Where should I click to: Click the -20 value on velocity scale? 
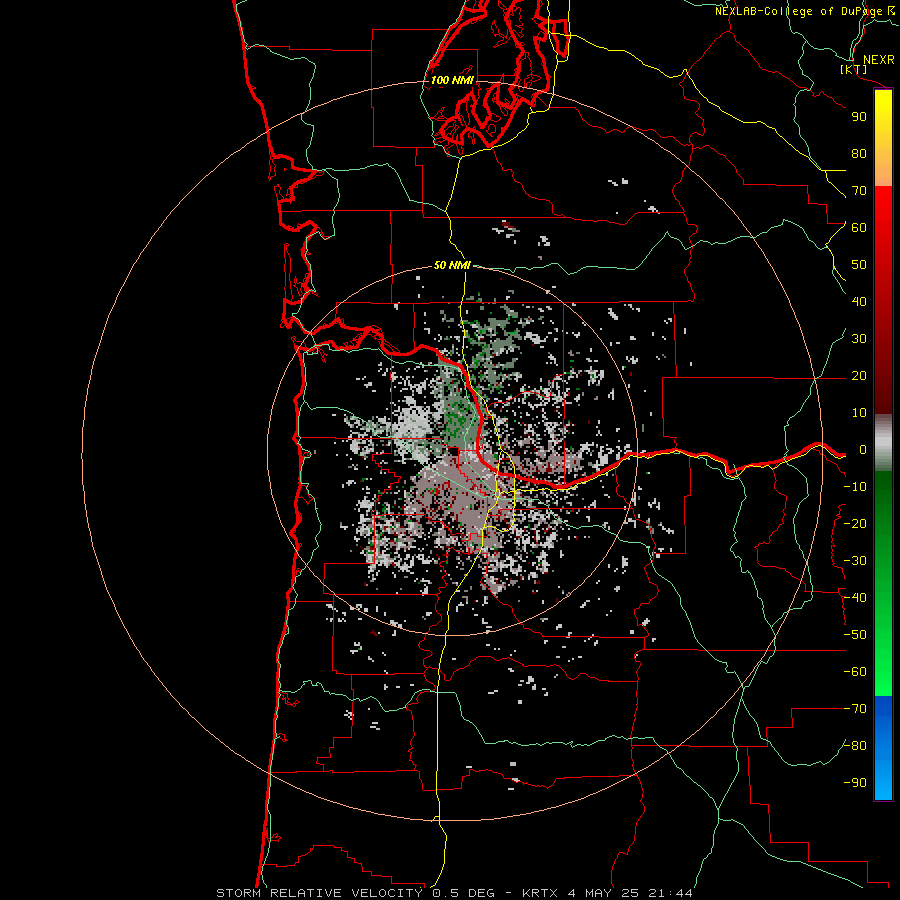[855, 524]
